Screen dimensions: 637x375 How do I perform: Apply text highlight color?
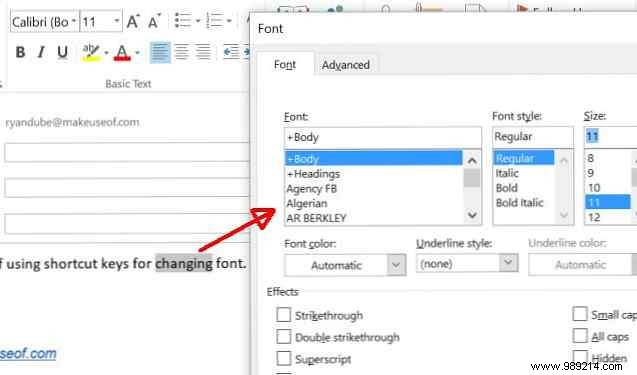click(x=91, y=52)
